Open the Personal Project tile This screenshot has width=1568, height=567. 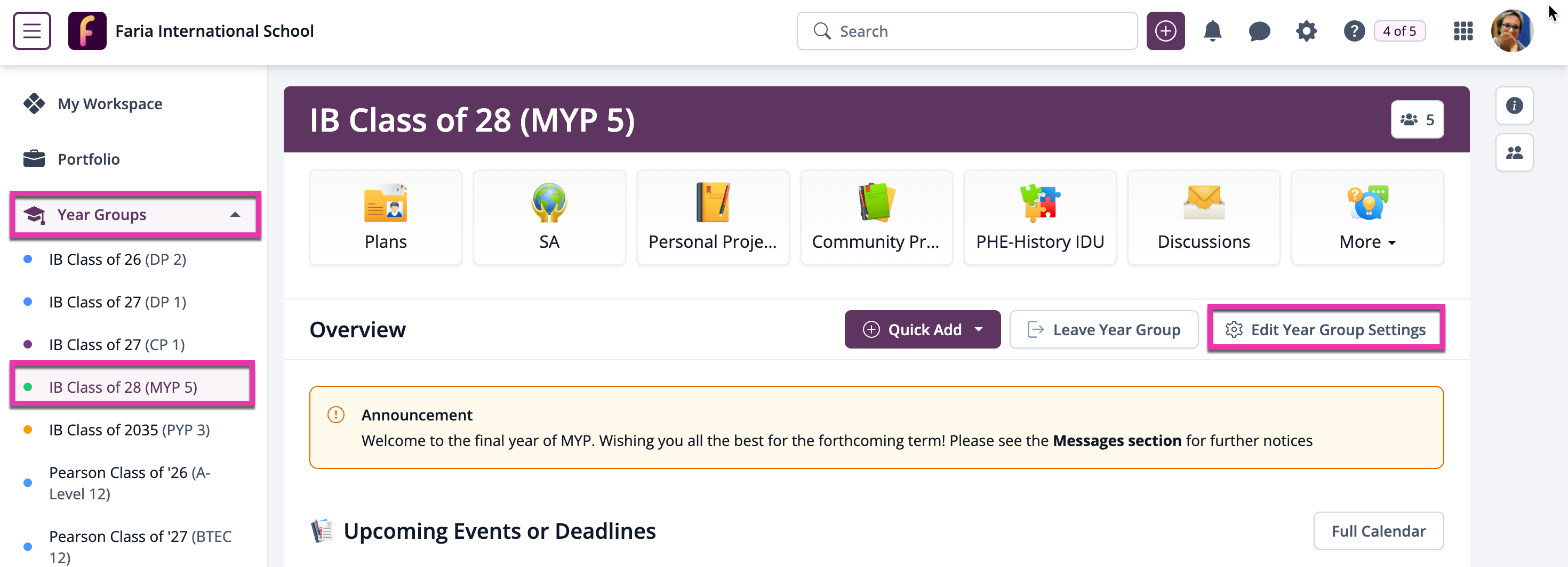(x=712, y=217)
